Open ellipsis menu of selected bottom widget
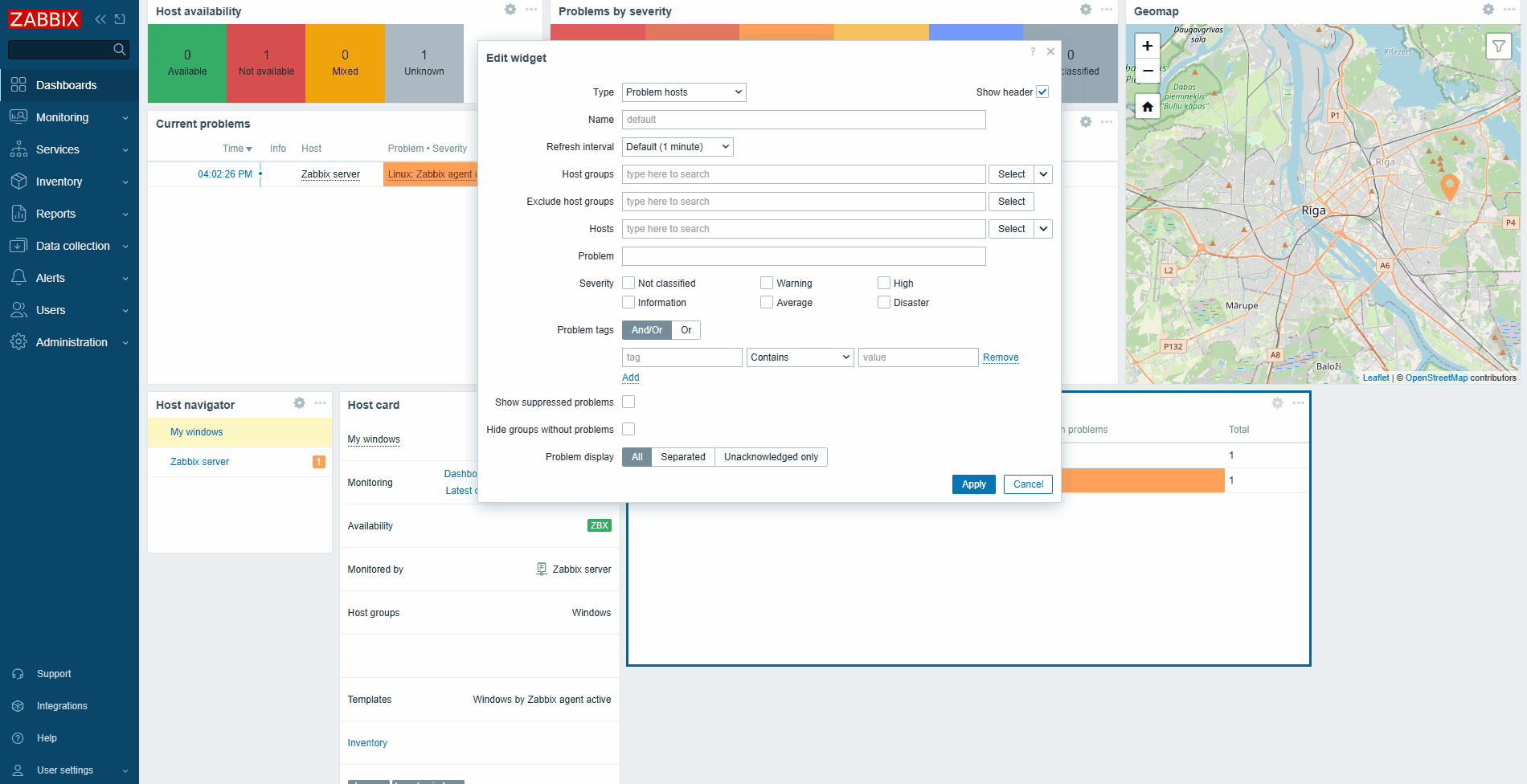 coord(1299,403)
